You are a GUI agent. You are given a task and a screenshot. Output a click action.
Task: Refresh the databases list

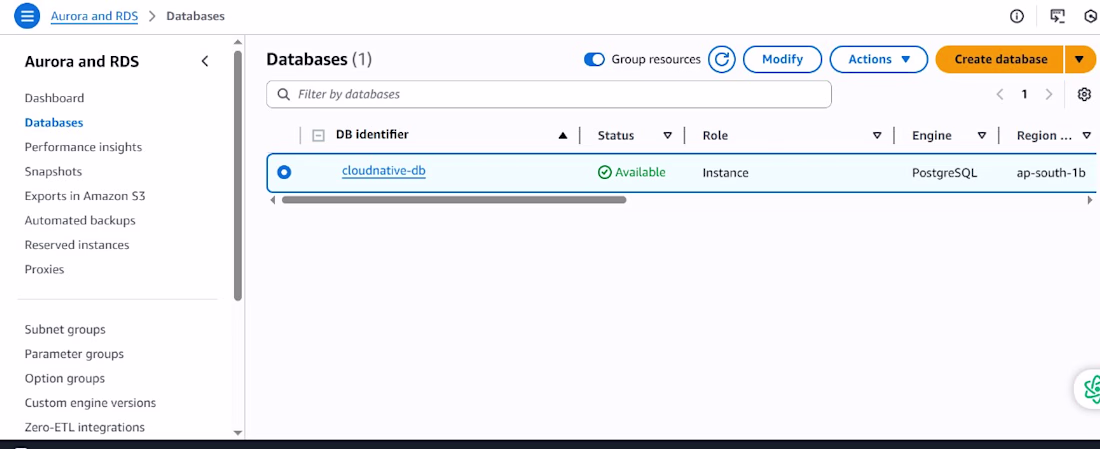coord(721,60)
